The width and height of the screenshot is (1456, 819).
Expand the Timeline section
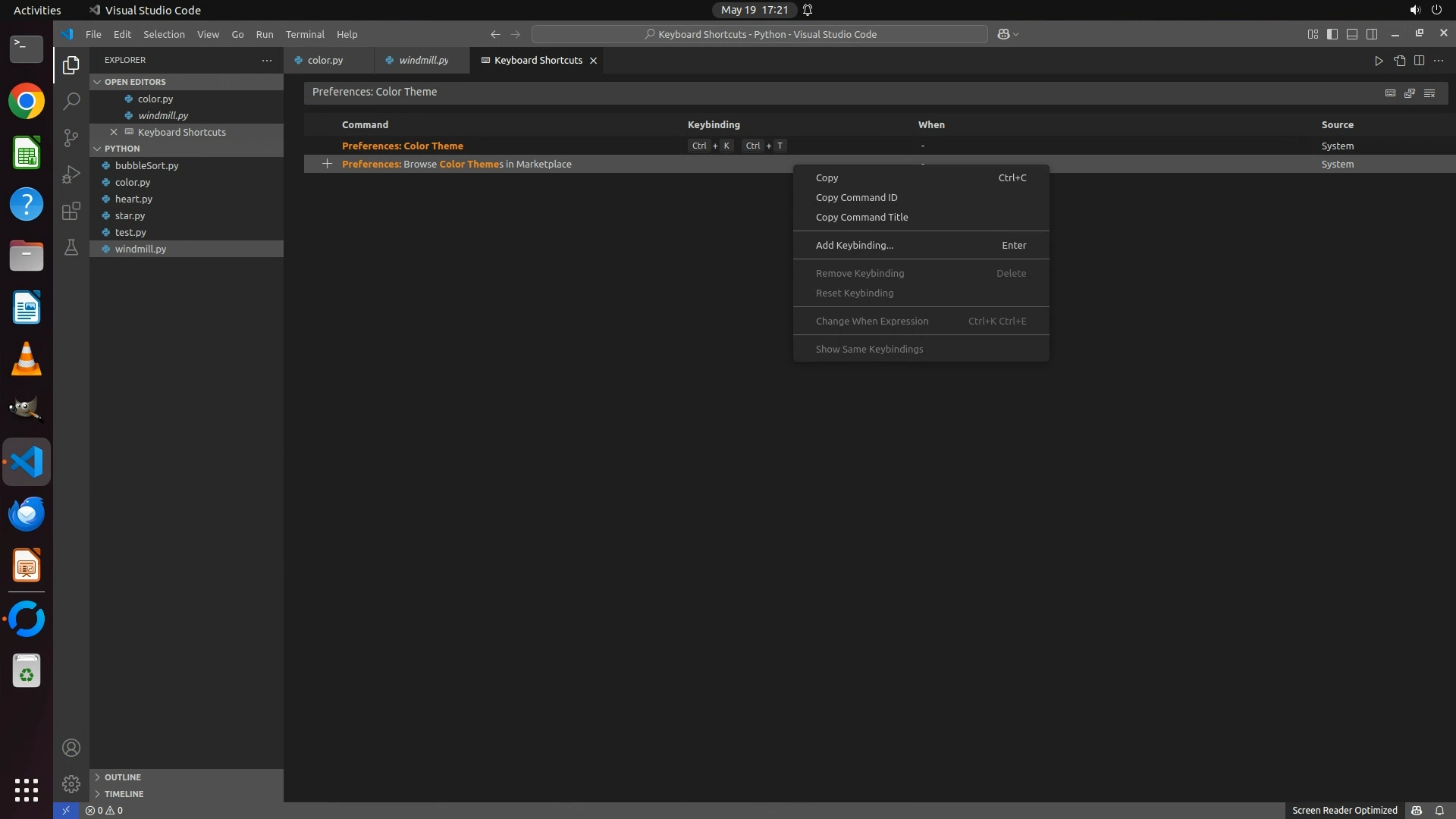(x=124, y=794)
